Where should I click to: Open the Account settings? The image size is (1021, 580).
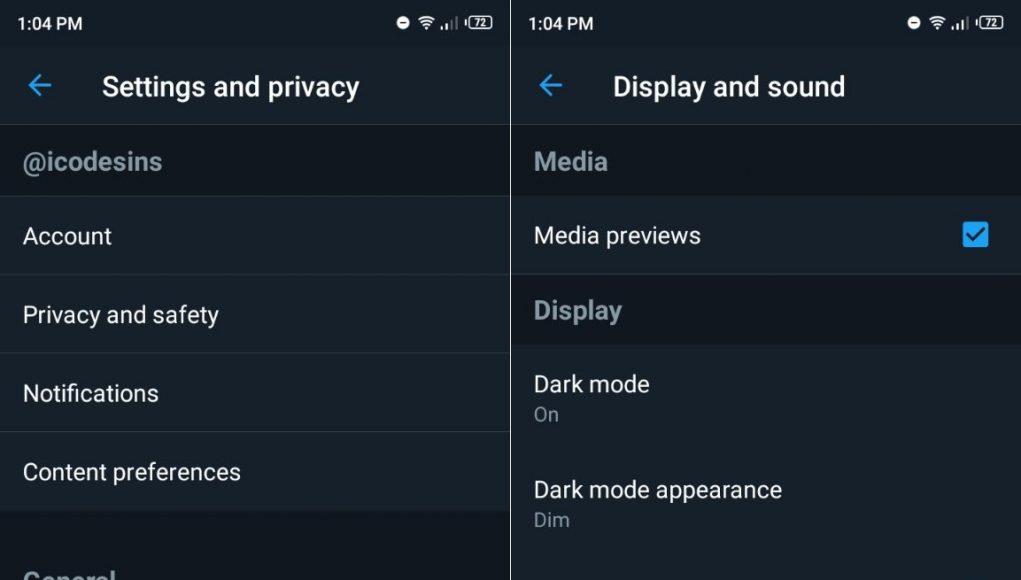click(x=255, y=236)
